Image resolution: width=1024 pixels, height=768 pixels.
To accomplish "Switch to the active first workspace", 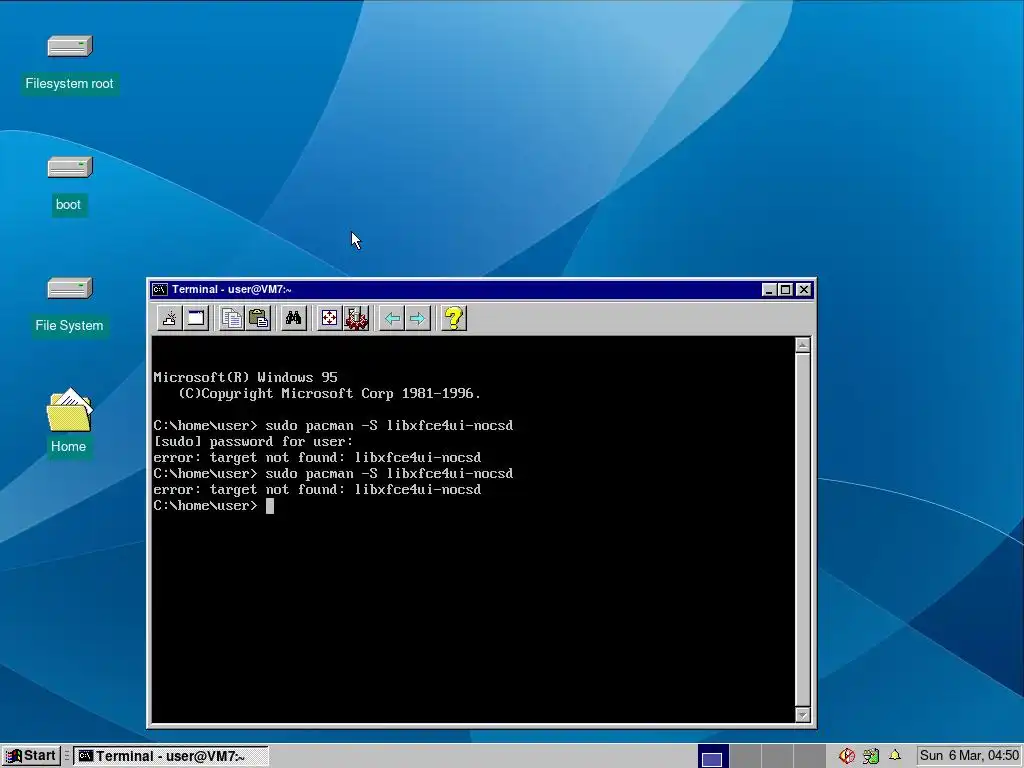I will tap(712, 756).
